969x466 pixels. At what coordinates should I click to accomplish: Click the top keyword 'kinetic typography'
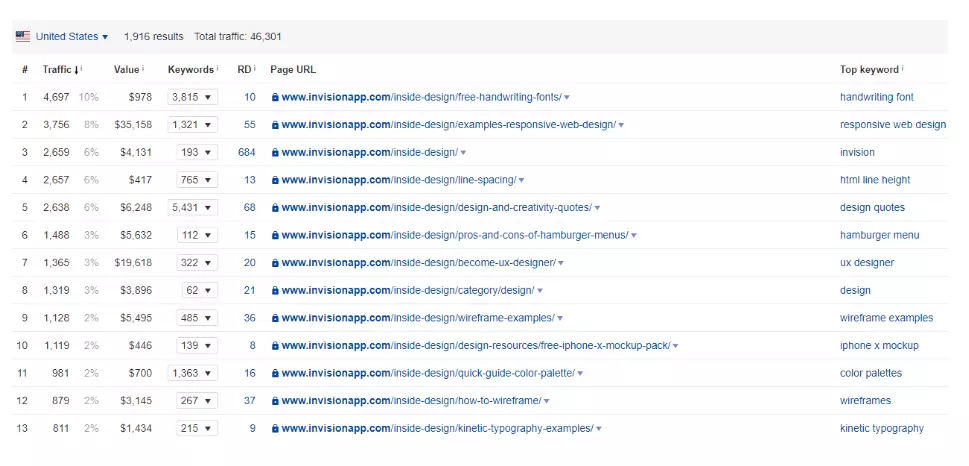(882, 428)
